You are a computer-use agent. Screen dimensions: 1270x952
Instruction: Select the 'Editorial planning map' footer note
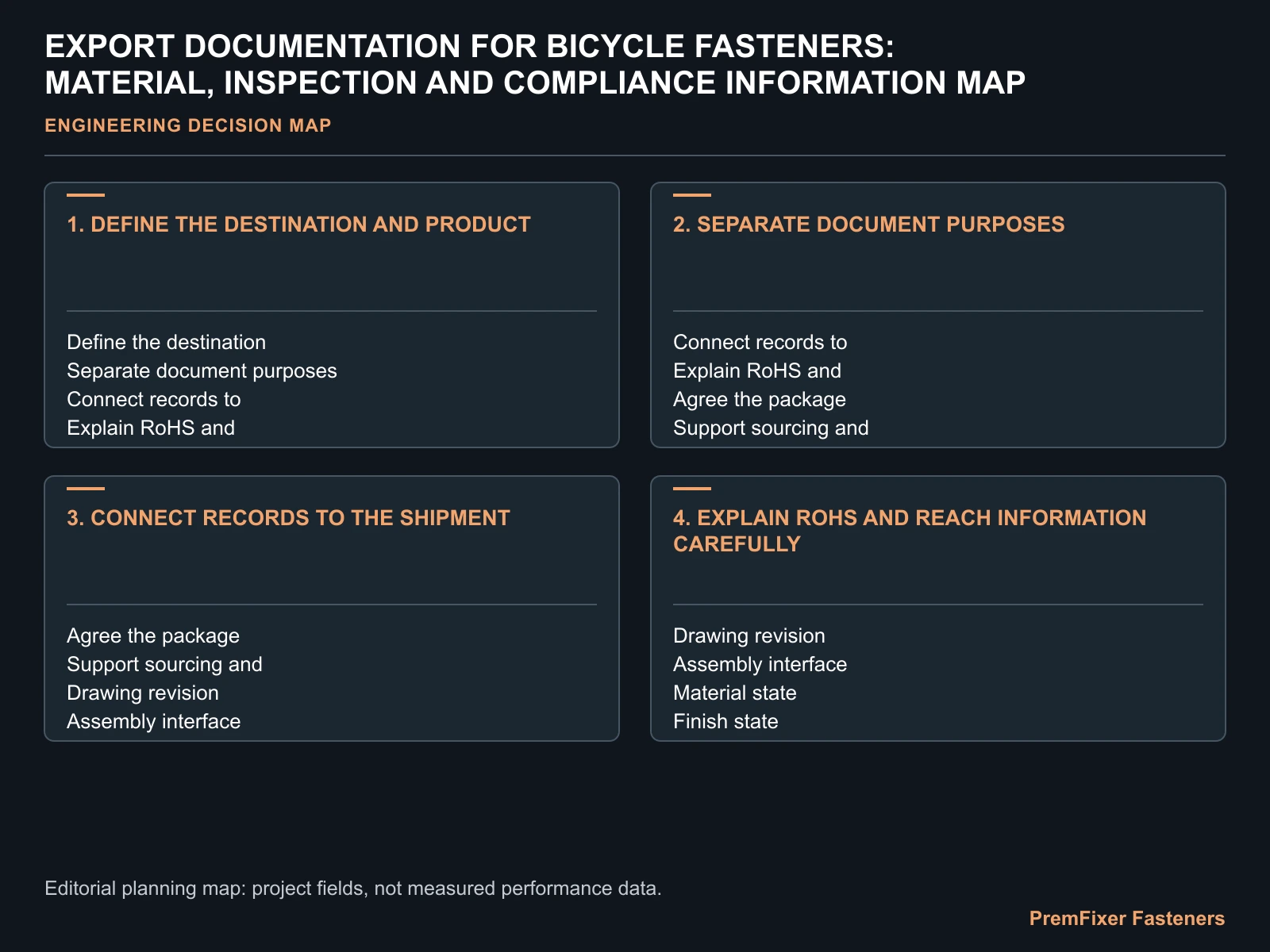tap(353, 889)
